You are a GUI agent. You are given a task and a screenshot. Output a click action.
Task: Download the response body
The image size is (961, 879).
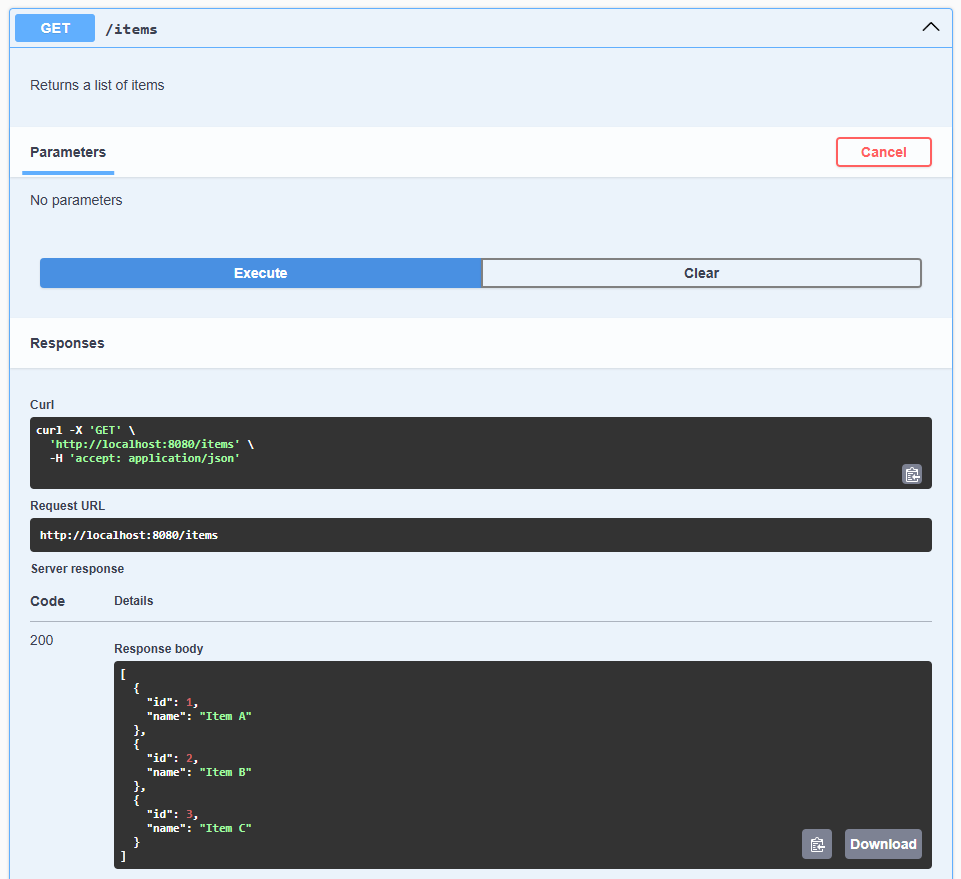(x=882, y=844)
